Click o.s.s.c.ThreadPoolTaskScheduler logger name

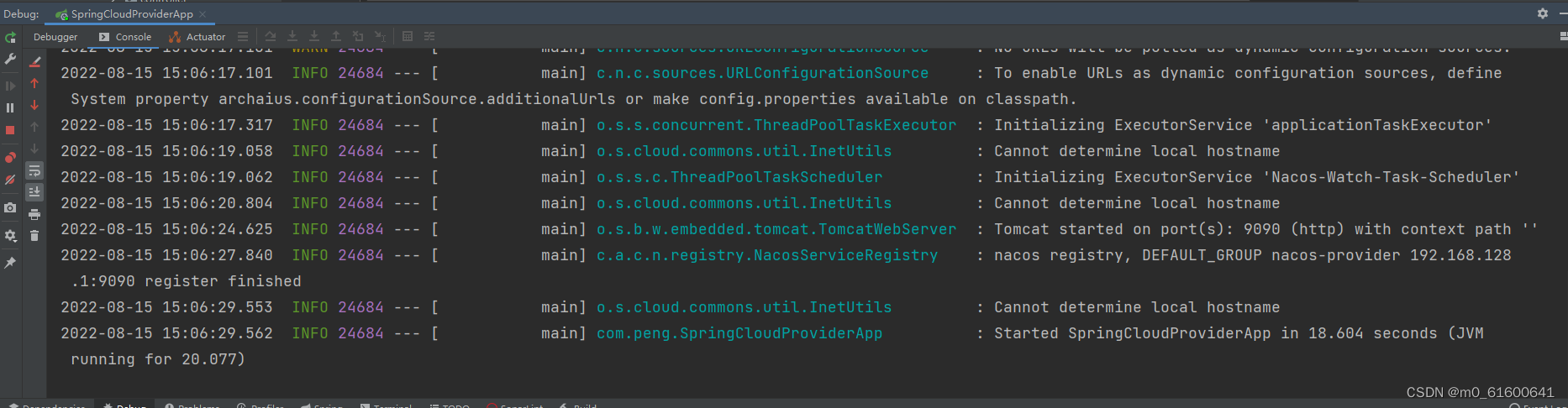pos(739,177)
